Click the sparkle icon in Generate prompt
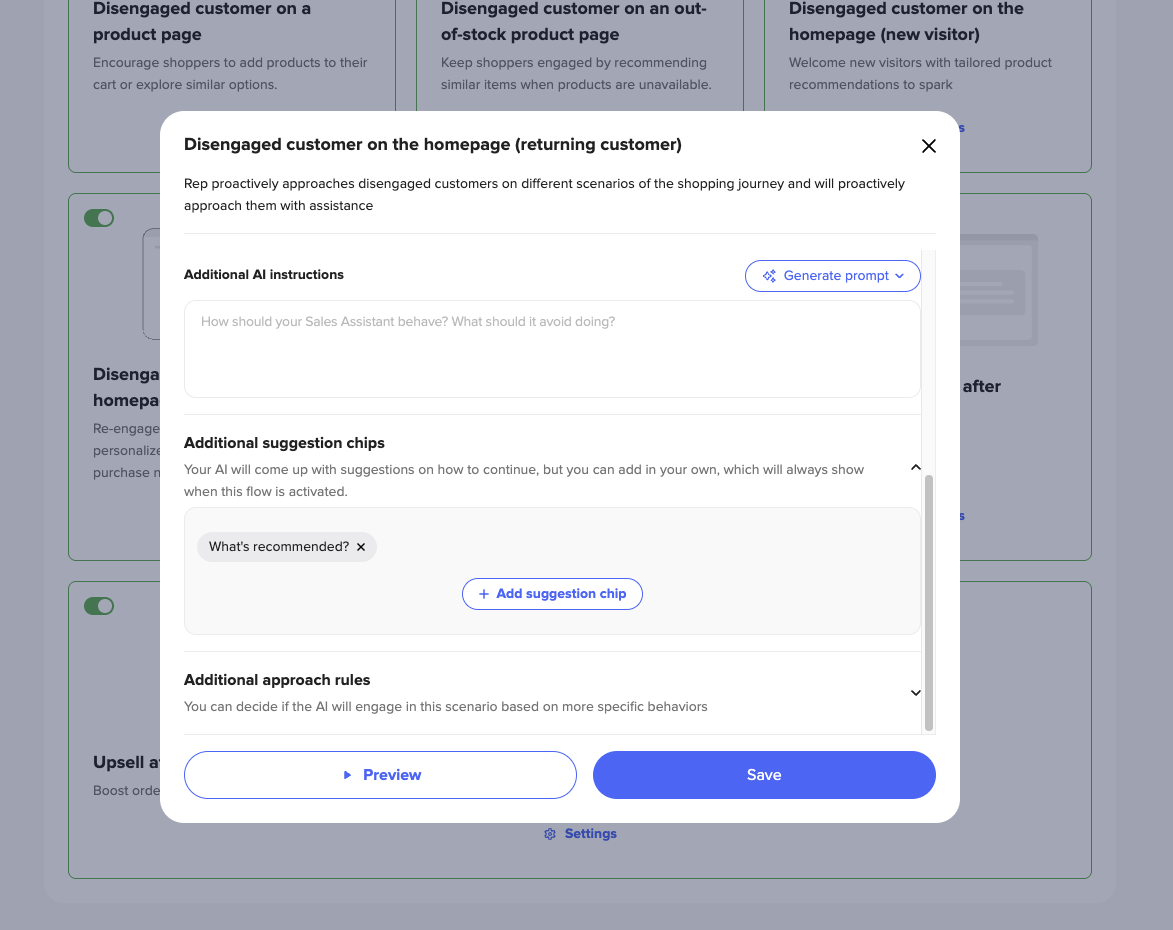The image size is (1173, 930). (x=769, y=276)
